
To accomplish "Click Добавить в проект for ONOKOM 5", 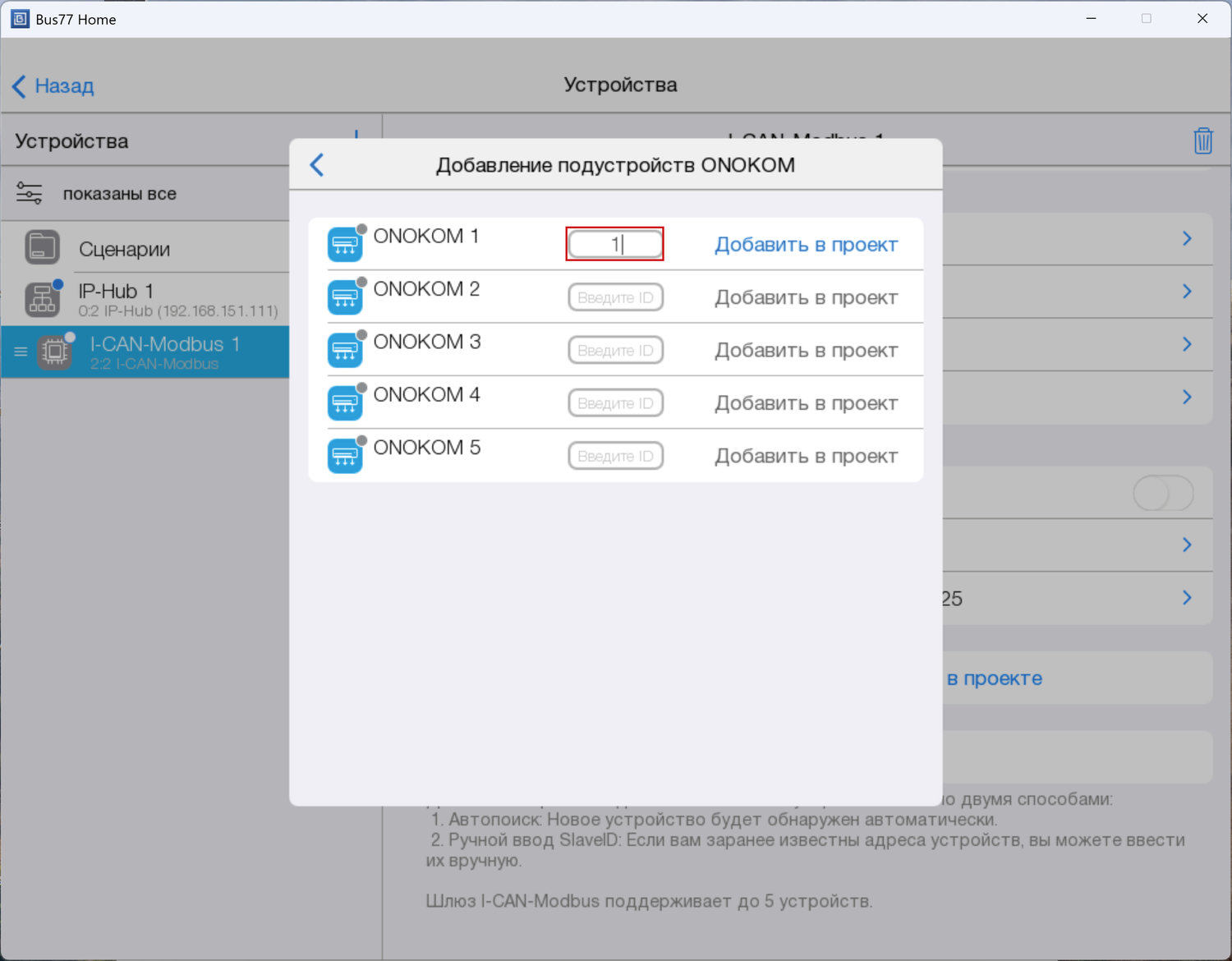I will pos(806,456).
